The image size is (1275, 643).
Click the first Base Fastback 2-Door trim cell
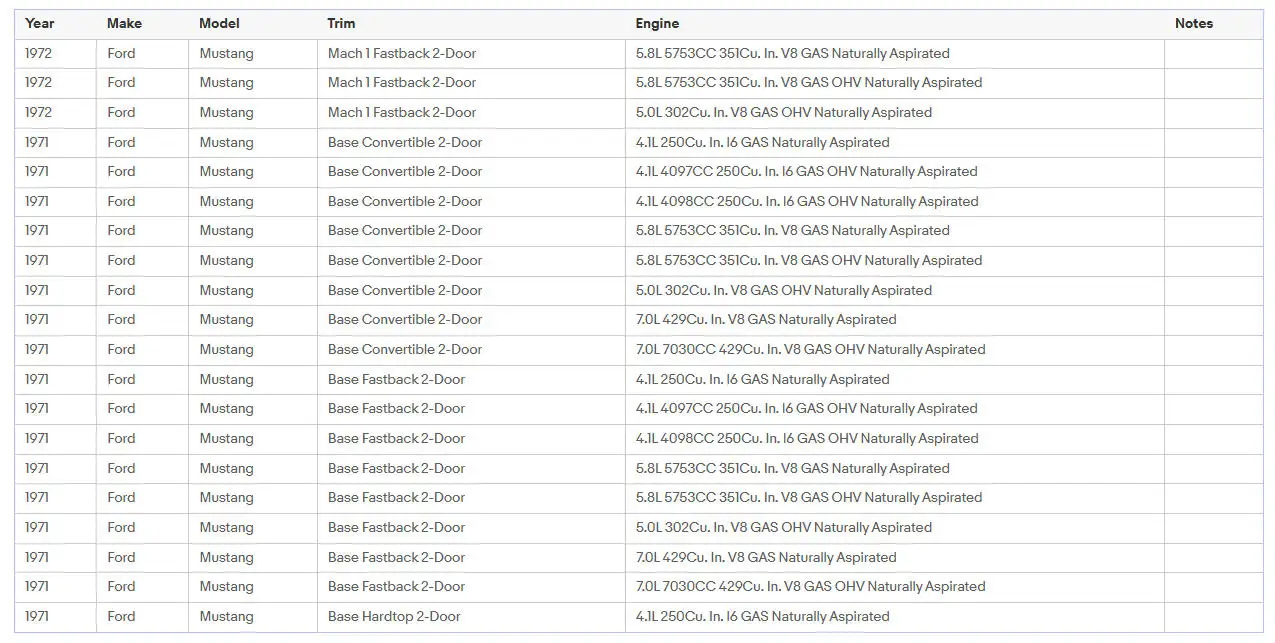471,380
